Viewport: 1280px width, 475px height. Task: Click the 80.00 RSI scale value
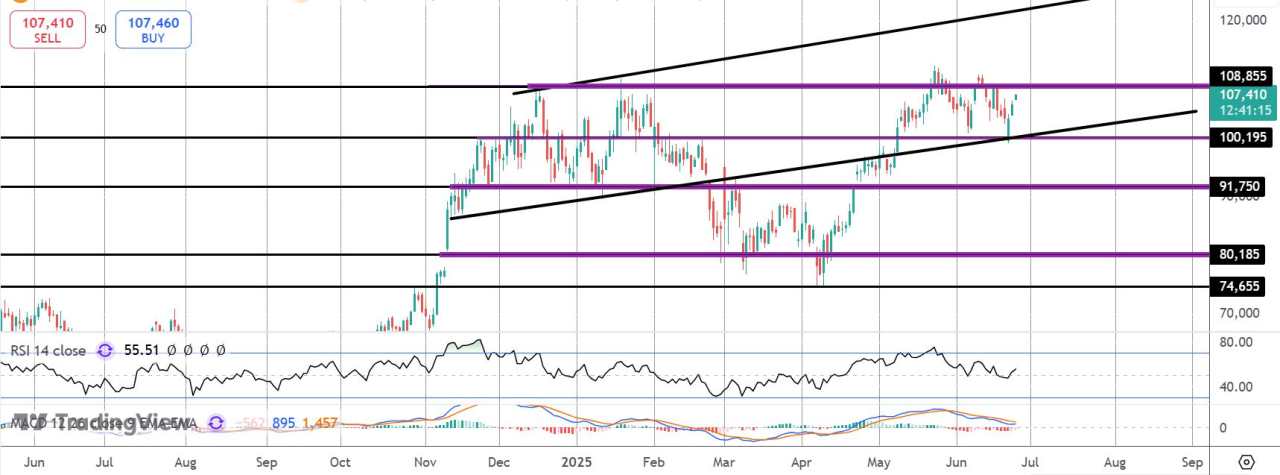tap(1237, 341)
